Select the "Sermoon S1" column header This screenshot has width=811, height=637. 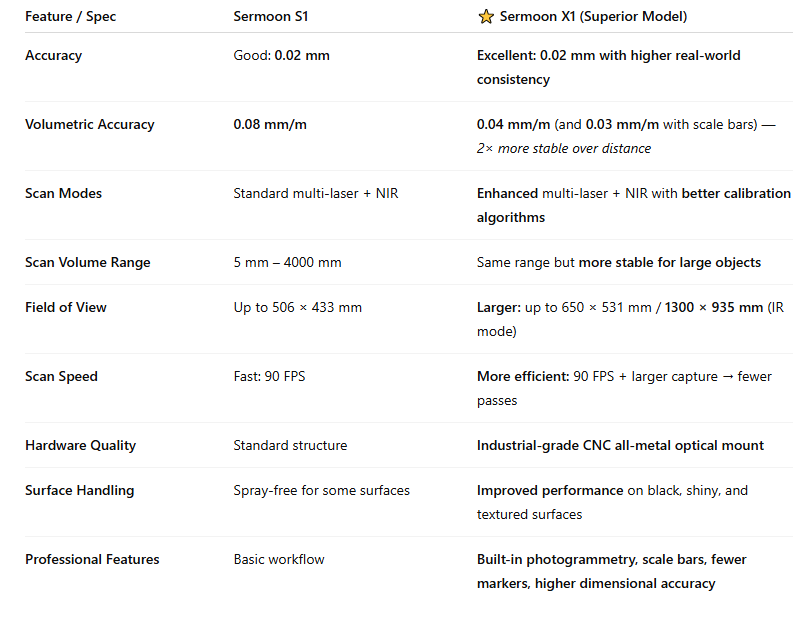pyautogui.click(x=271, y=17)
